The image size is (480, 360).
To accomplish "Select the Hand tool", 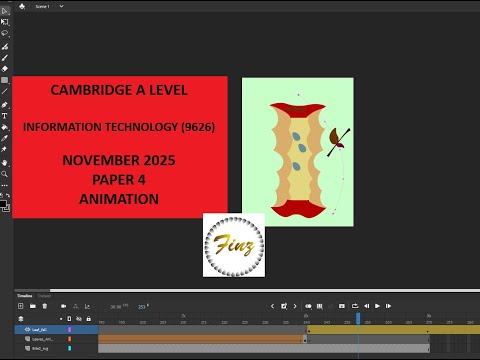I will pyautogui.click(x=5, y=163).
